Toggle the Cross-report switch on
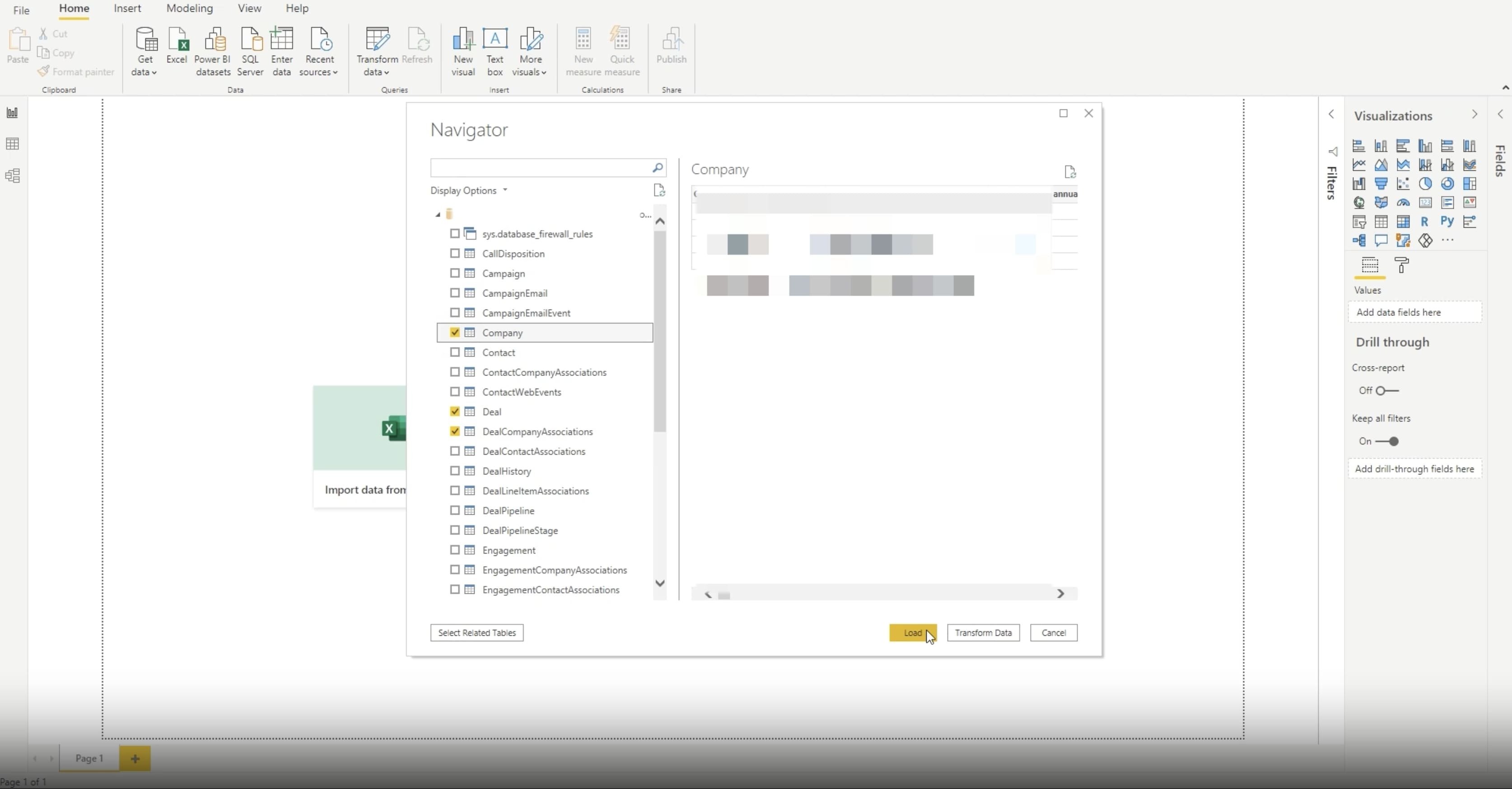This screenshot has width=1512, height=789. click(1387, 391)
